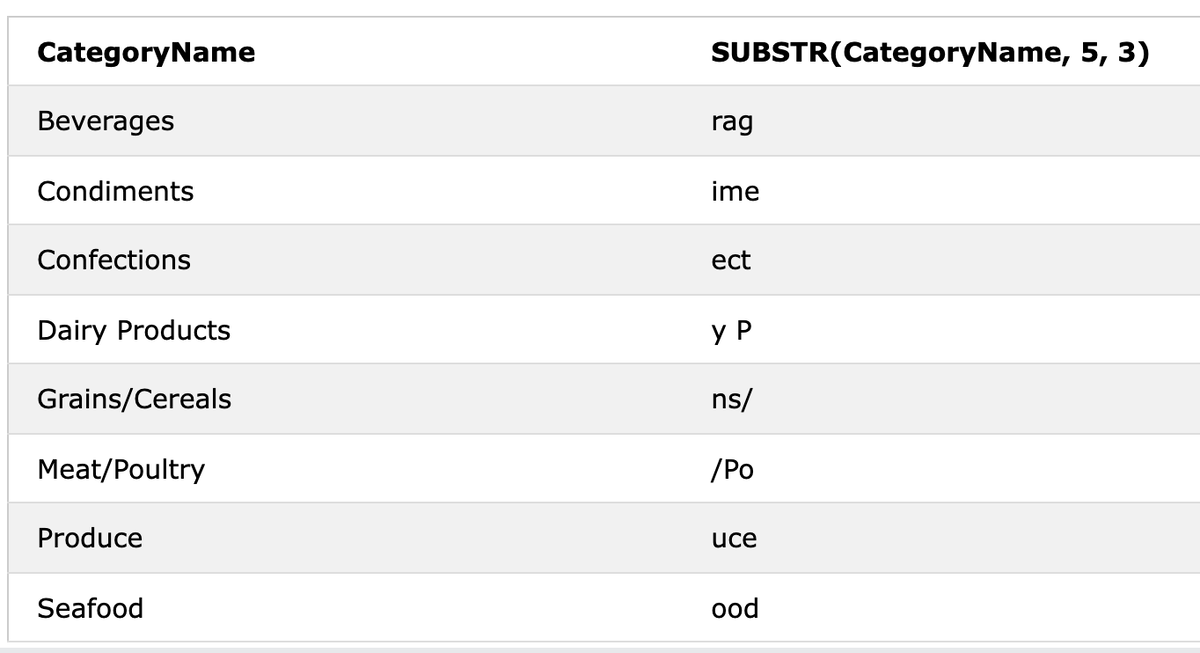The height and width of the screenshot is (653, 1200).
Task: Click the substring result 'ime'
Action: pyautogui.click(x=735, y=191)
